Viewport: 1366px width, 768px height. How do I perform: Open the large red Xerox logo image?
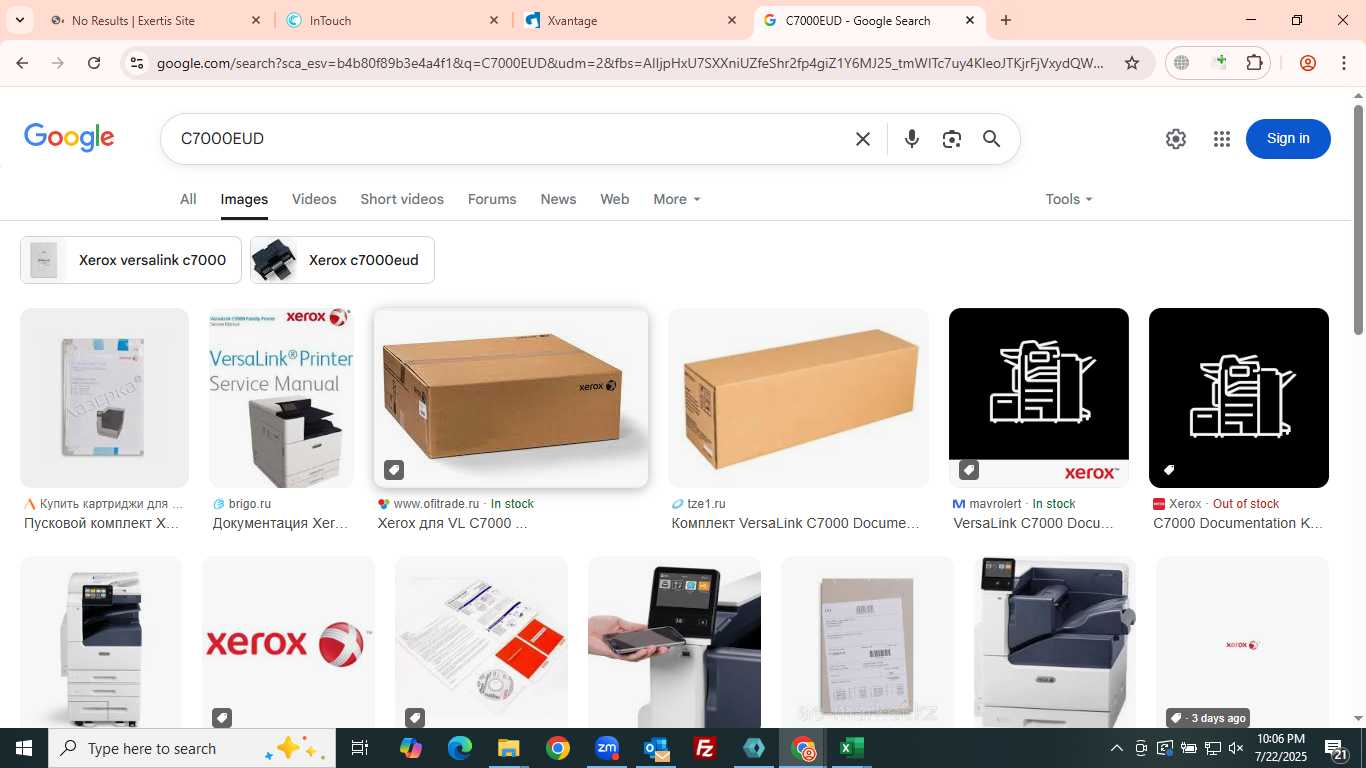click(x=288, y=642)
